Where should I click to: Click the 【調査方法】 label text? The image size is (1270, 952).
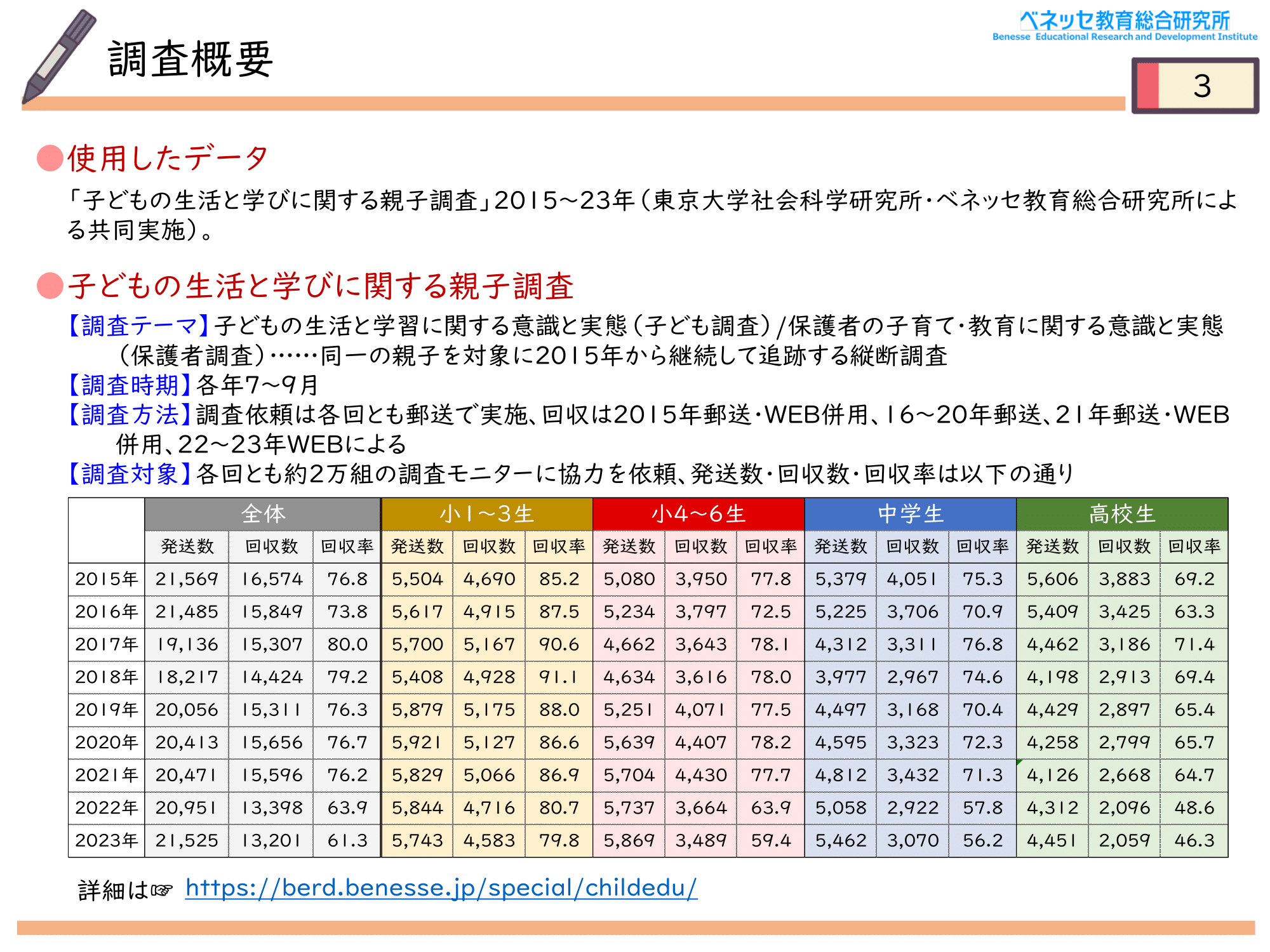(x=130, y=415)
